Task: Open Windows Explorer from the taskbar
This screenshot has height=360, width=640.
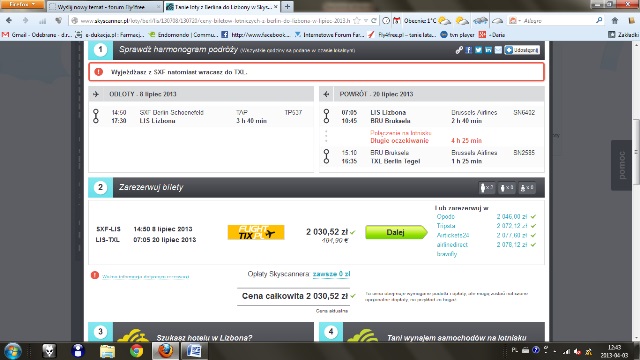Action: click(x=107, y=351)
